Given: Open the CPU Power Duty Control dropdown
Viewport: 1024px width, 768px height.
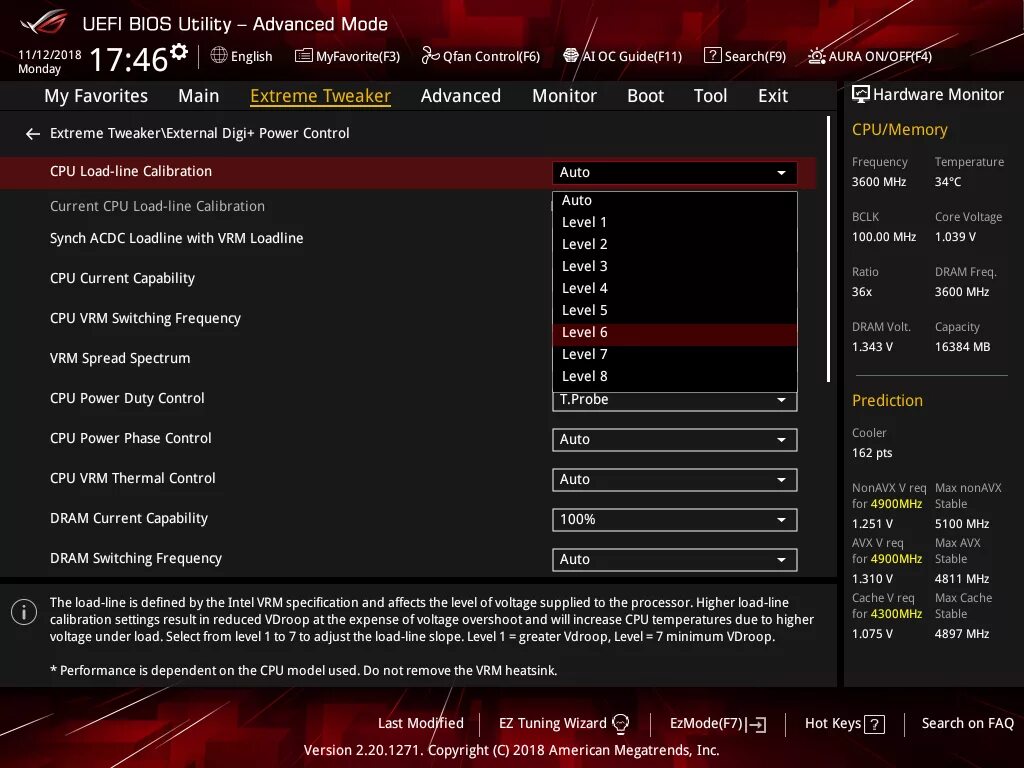Looking at the screenshot, I should tap(675, 400).
